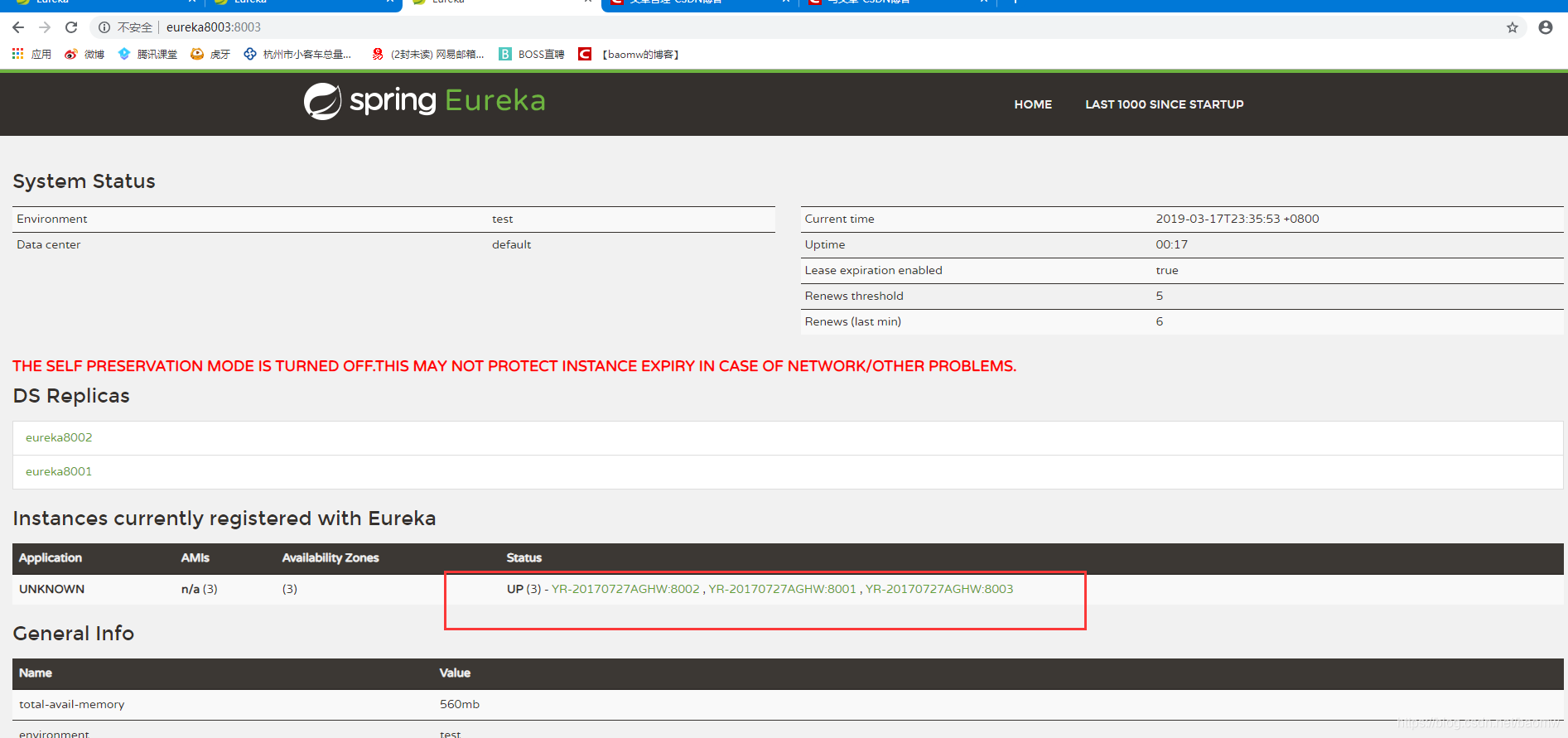Open the BOSS直聘 bookmark
Viewport: 1568px width, 738px height.
(531, 54)
